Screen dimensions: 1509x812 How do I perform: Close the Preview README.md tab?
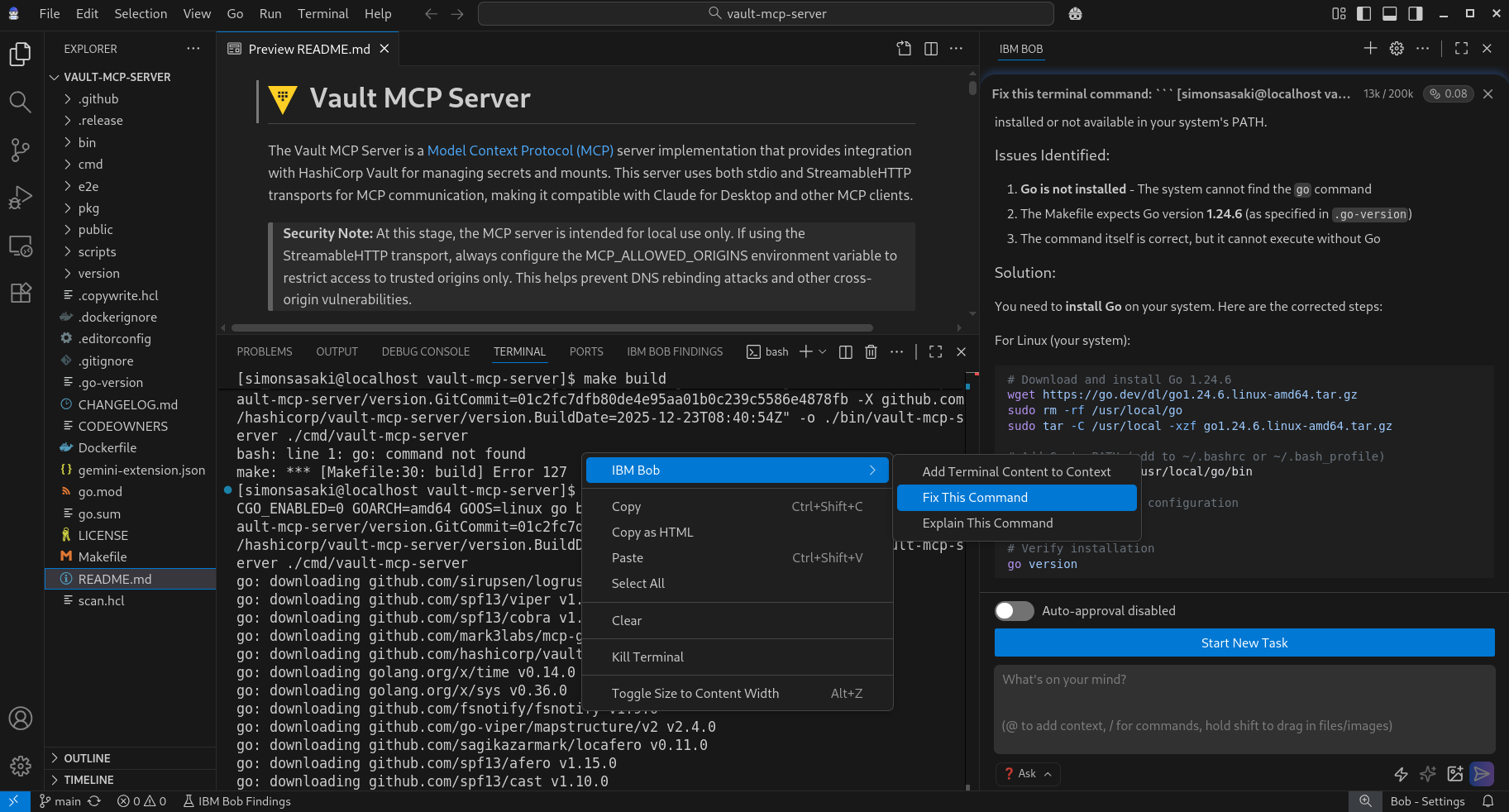pyautogui.click(x=384, y=49)
